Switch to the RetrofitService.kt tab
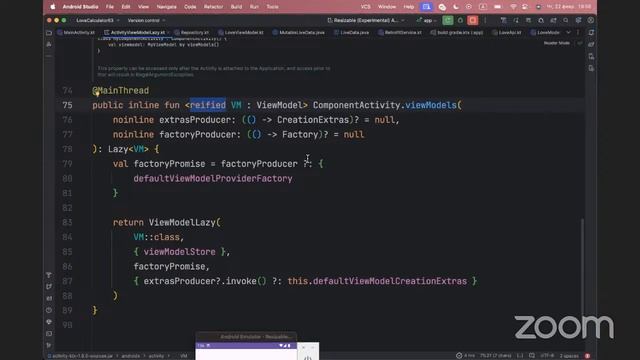Screen dimensions: 640x360 400,33
